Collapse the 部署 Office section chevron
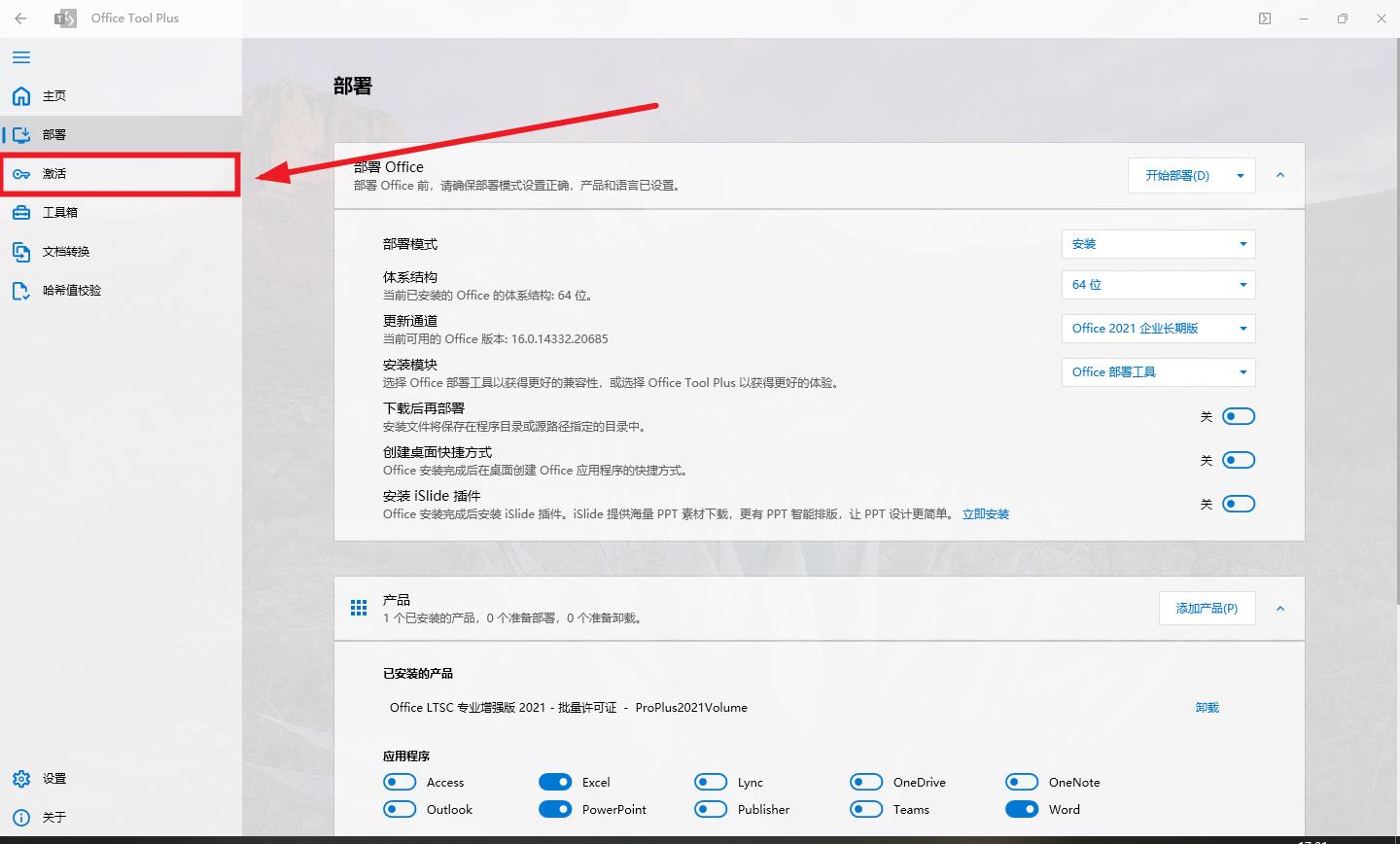Image resolution: width=1400 pixels, height=844 pixels. click(1280, 175)
